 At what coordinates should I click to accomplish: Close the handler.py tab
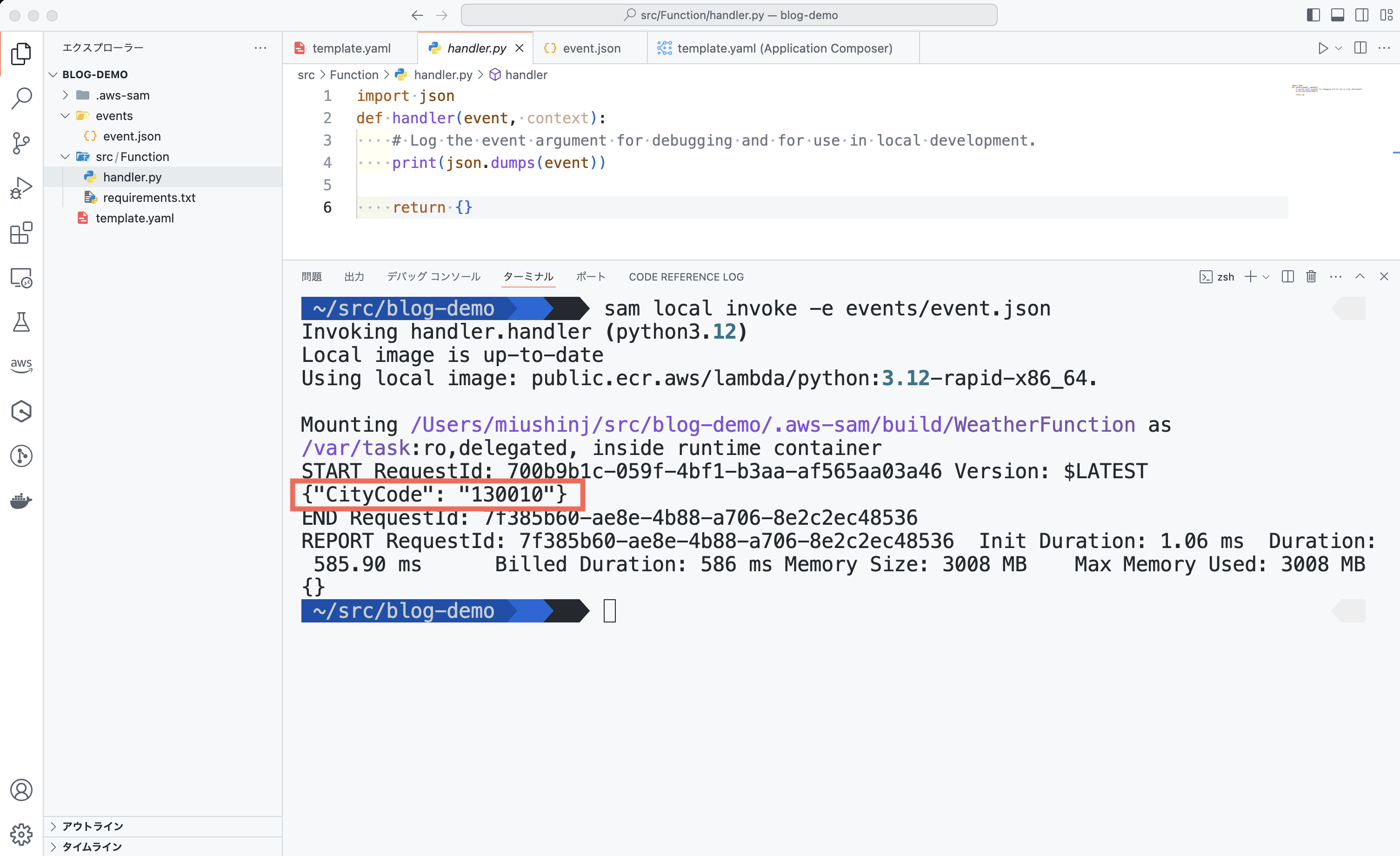[520, 48]
